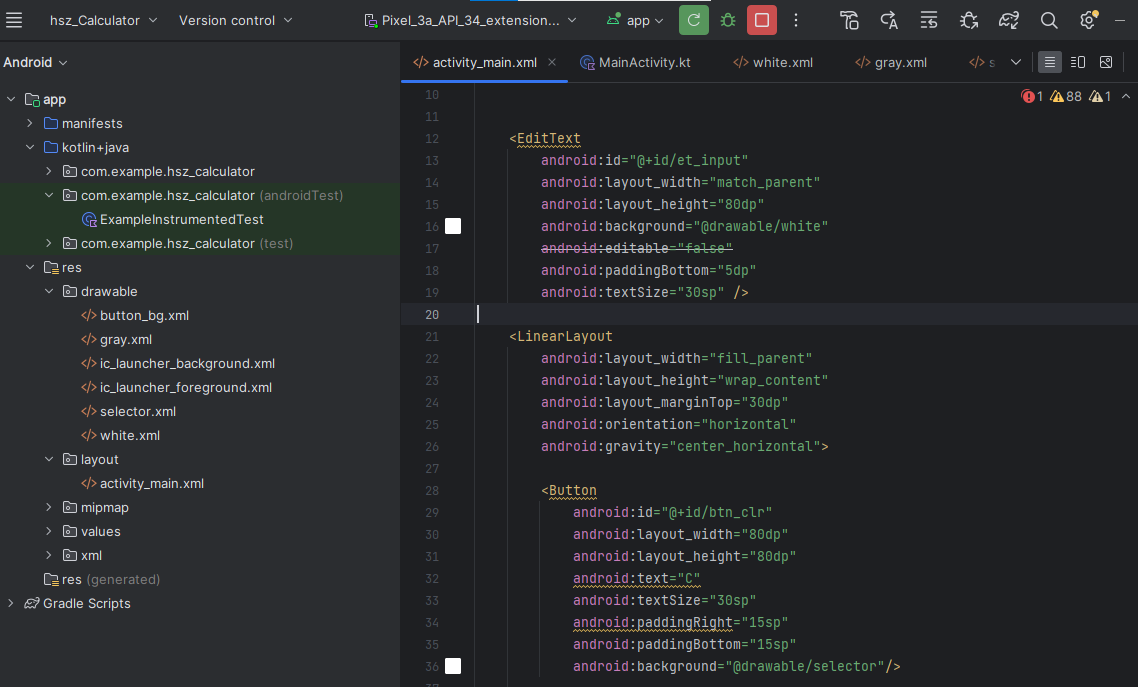Open the hamburger main menu

click(x=15, y=20)
